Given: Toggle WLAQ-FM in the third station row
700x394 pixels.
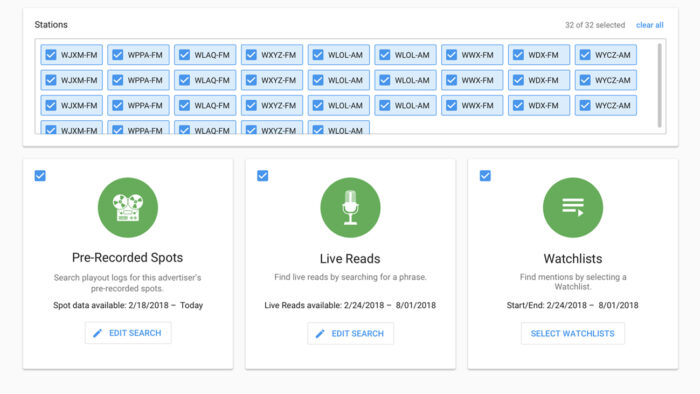Looking at the screenshot, I should [205, 105].
